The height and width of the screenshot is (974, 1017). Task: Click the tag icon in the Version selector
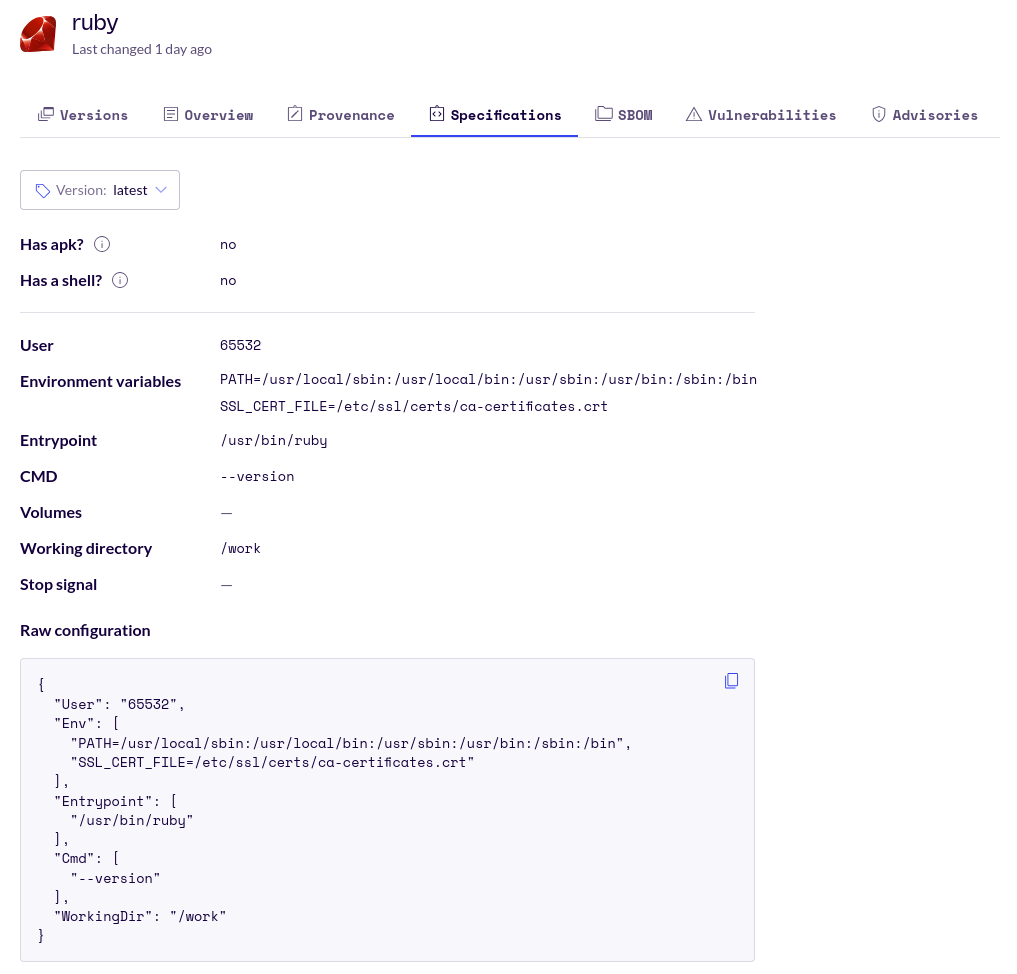point(42,190)
